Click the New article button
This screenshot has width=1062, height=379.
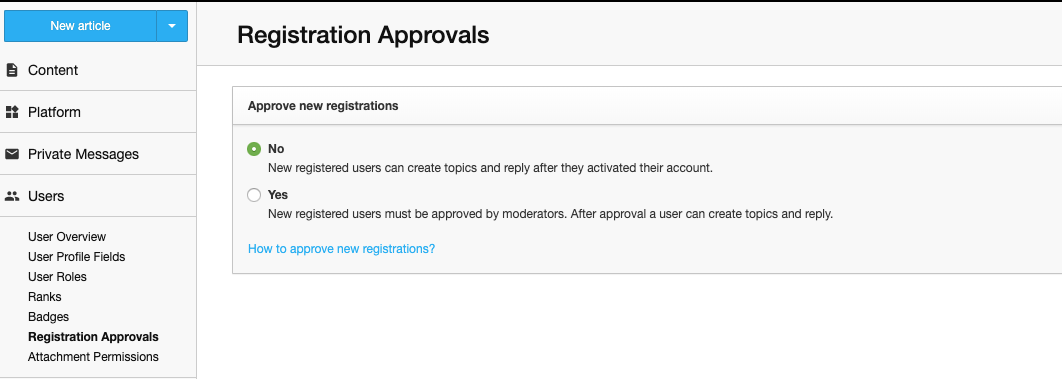click(x=80, y=26)
